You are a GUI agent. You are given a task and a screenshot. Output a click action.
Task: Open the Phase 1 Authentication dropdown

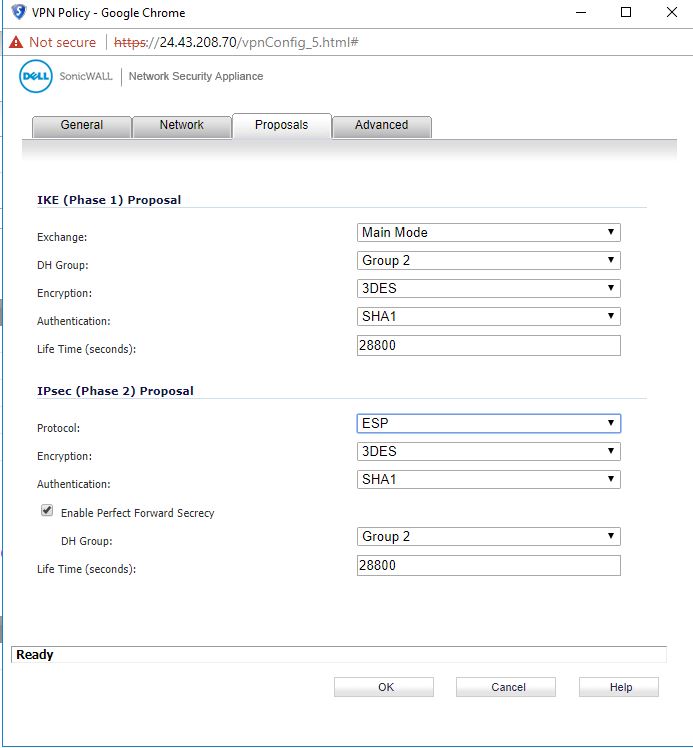click(x=488, y=317)
